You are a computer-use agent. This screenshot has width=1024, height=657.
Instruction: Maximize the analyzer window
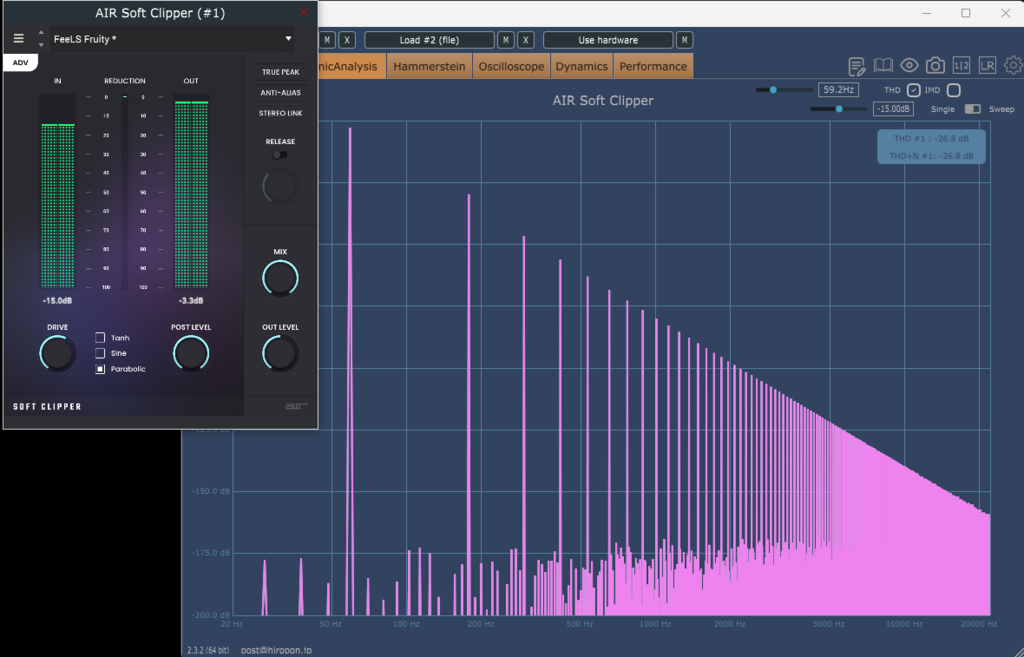(966, 13)
